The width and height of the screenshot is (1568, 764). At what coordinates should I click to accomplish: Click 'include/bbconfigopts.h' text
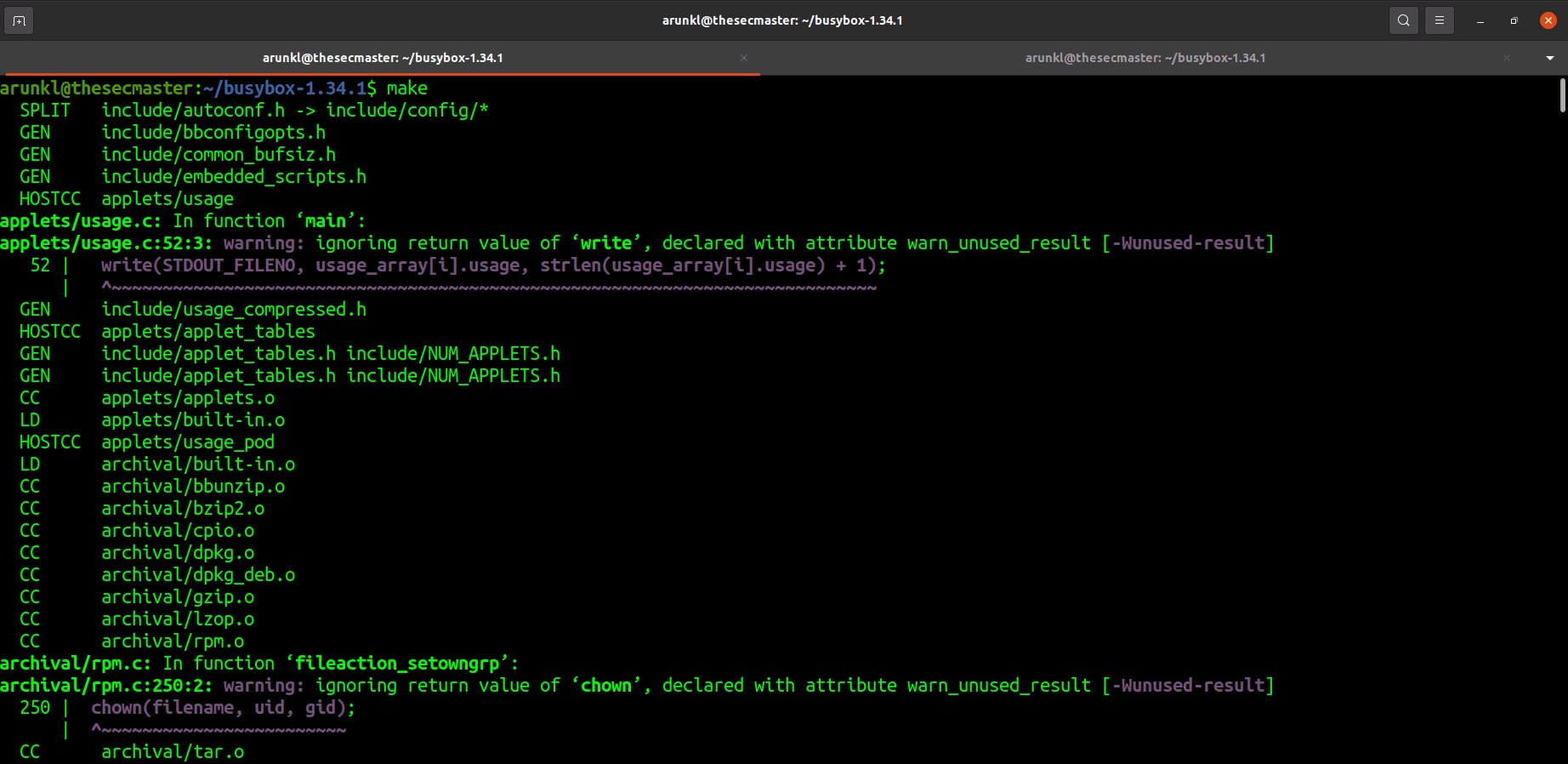click(x=213, y=133)
